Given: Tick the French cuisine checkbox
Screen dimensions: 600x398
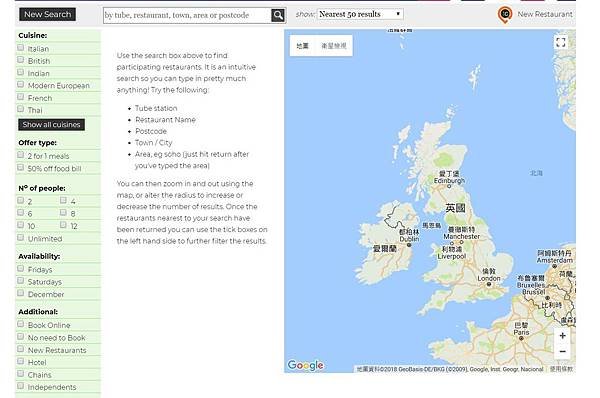Looking at the screenshot, I should tap(21, 97).
